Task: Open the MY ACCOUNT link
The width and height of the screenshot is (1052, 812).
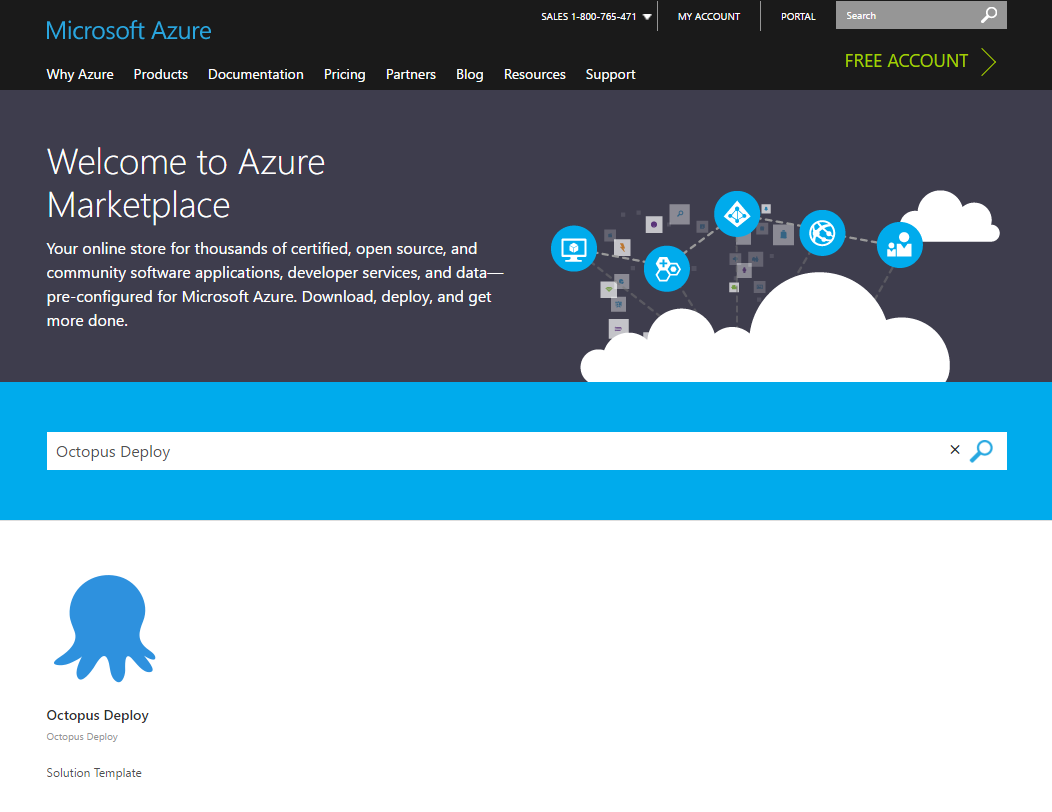Action: pos(709,17)
